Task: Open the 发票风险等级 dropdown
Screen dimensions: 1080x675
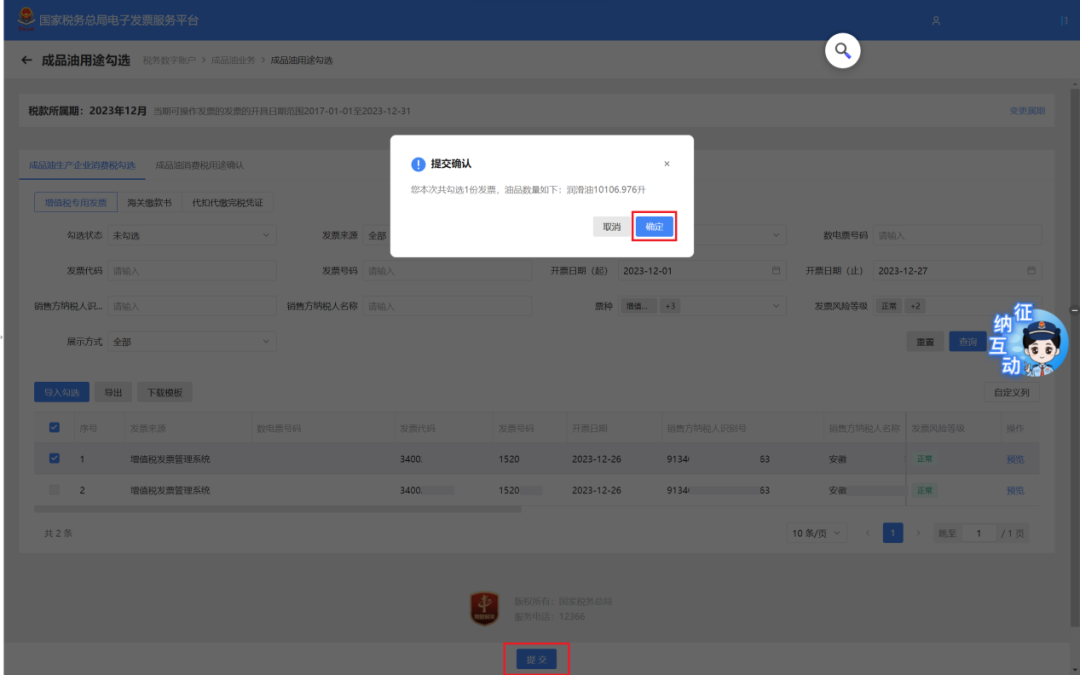Action: tap(957, 306)
